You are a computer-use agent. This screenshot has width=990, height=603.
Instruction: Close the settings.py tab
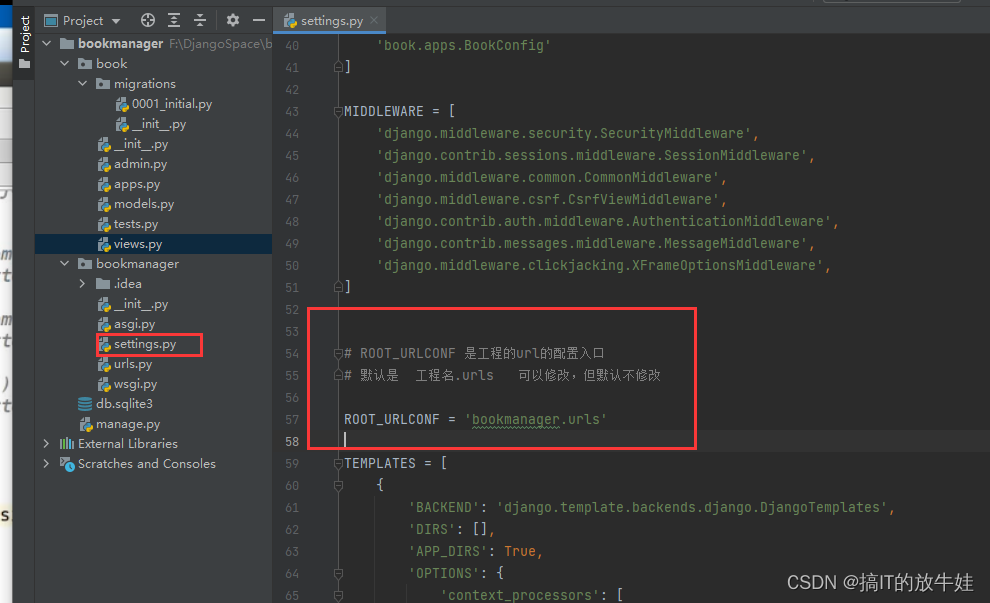tap(374, 20)
